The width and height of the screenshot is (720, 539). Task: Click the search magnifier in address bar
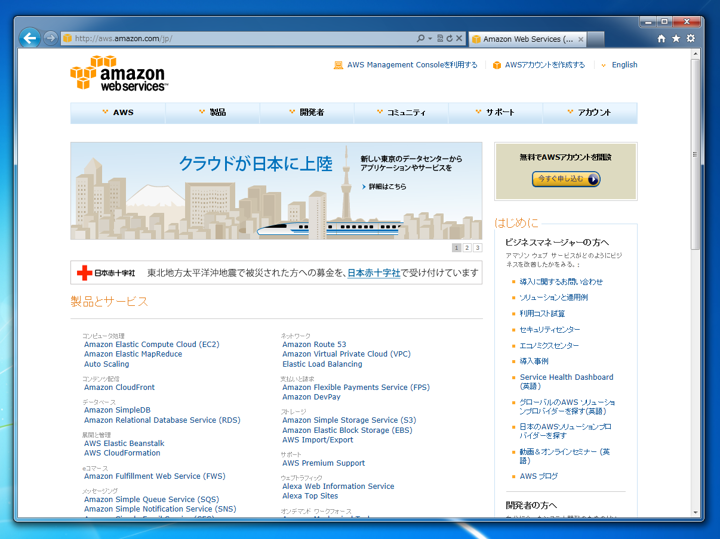pyautogui.click(x=420, y=39)
